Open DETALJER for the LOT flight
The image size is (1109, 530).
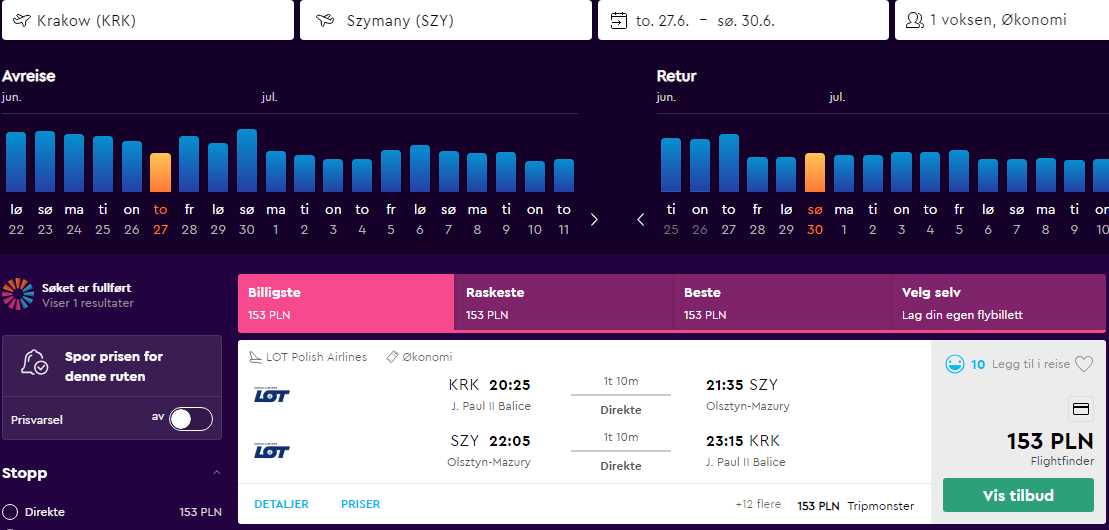click(x=281, y=505)
